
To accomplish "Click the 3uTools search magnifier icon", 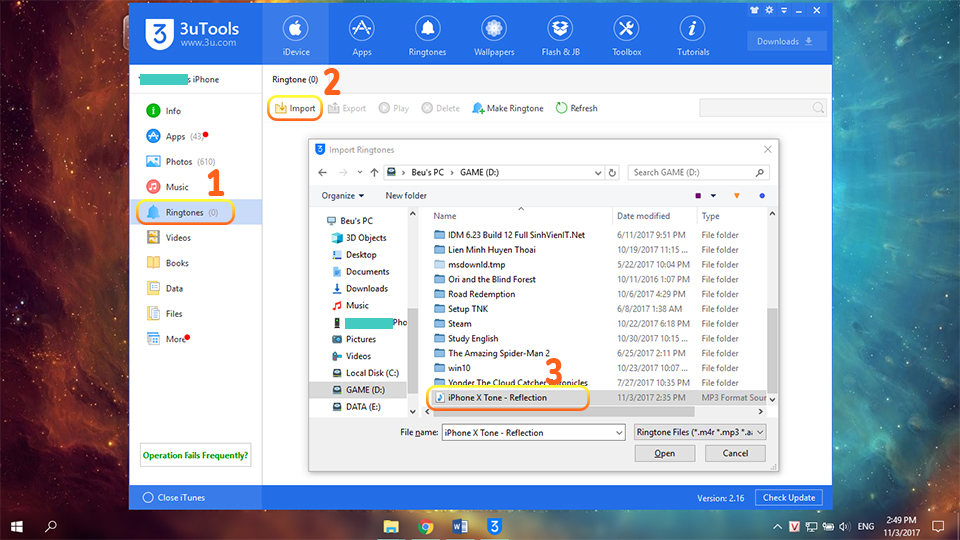I will (x=818, y=108).
